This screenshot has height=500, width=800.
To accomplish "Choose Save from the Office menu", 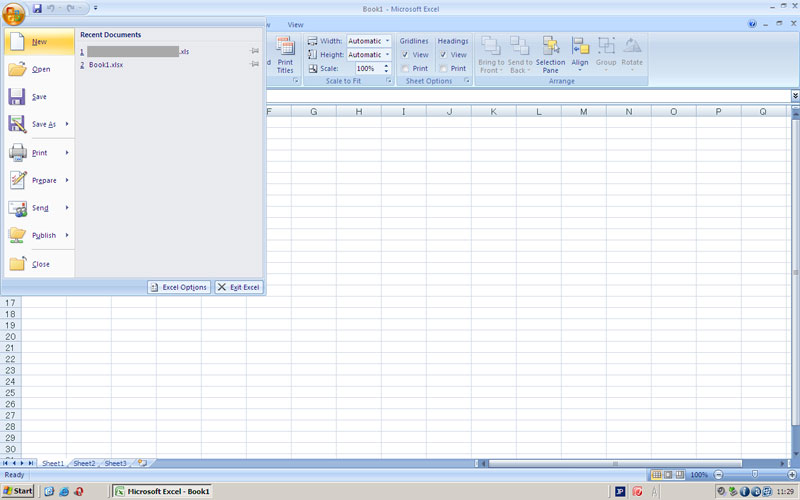I will [39, 96].
